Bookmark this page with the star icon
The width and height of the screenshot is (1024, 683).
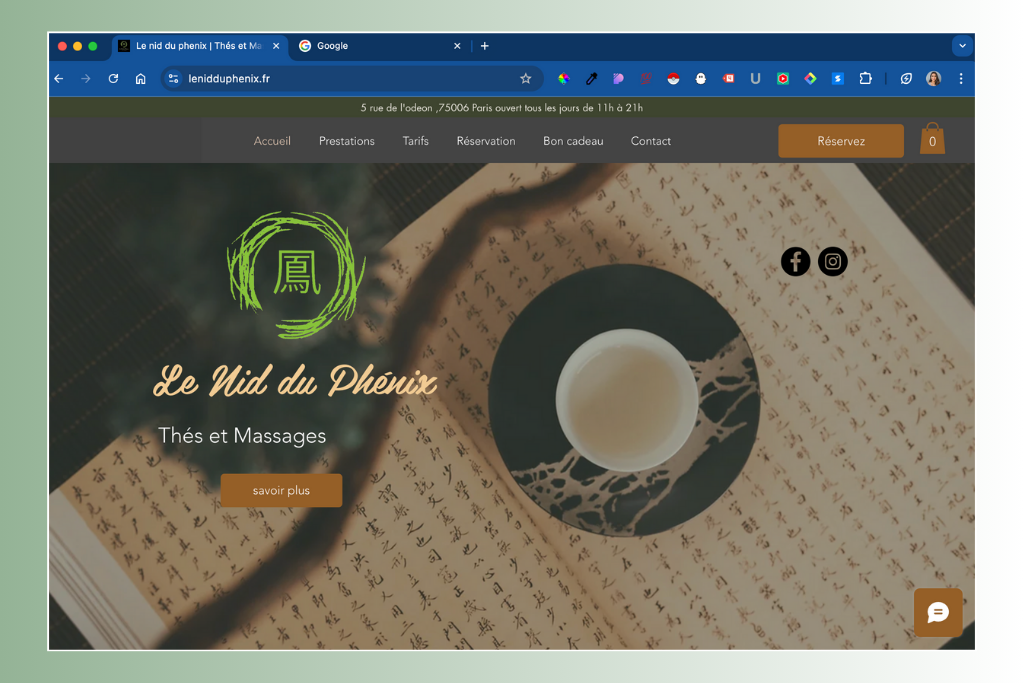526,78
